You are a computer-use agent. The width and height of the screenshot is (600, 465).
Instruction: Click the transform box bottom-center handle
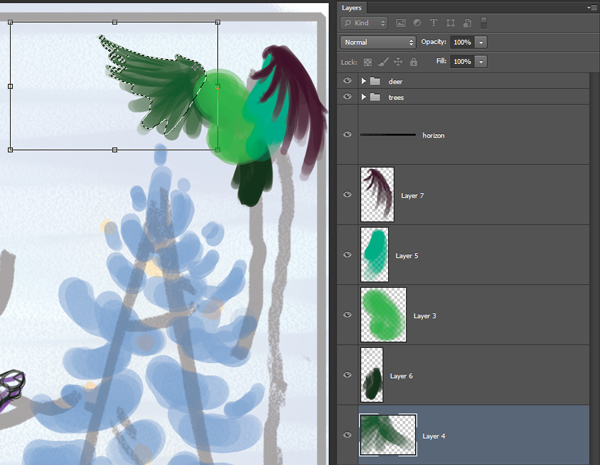click(x=114, y=150)
